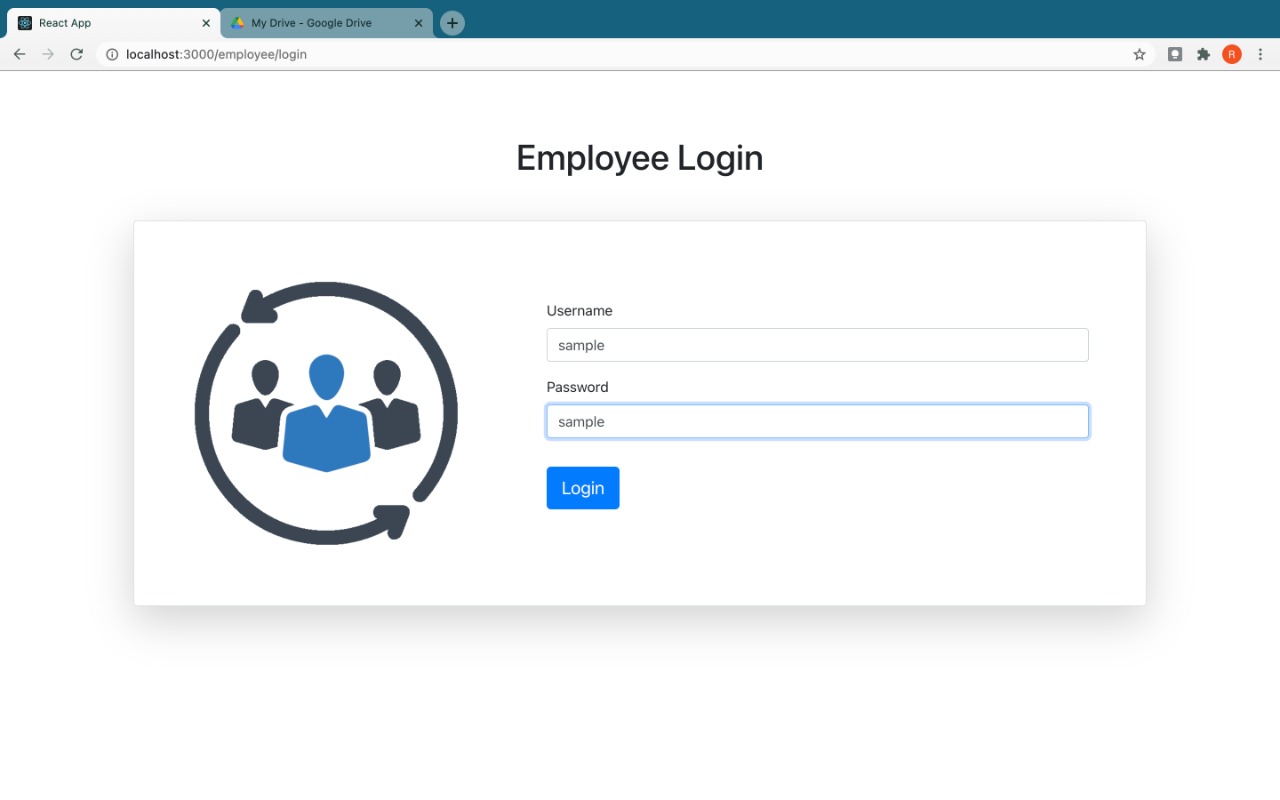Close the React App tab
The height and width of the screenshot is (800, 1280).
(x=206, y=23)
